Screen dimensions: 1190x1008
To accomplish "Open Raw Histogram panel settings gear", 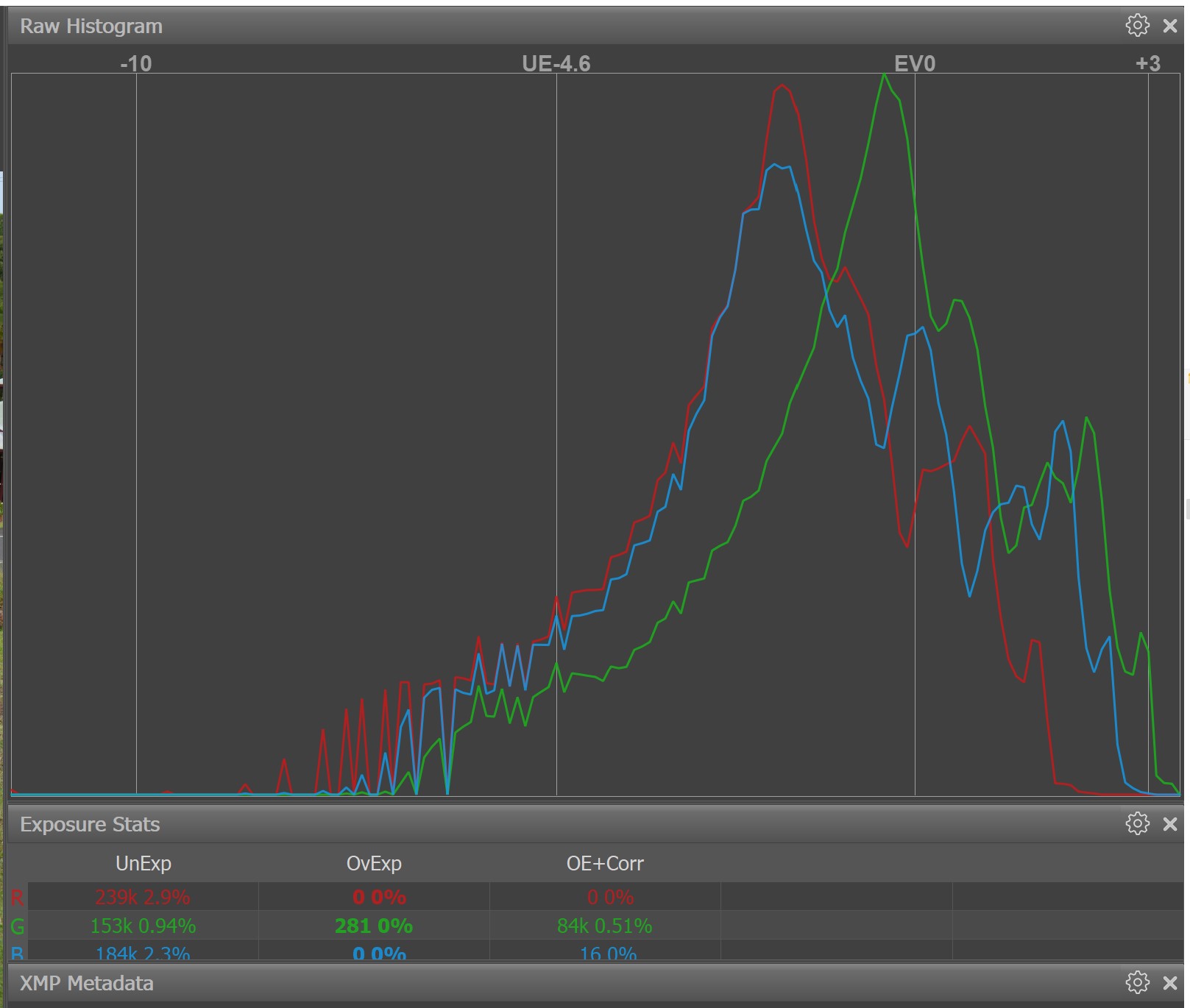I will click(x=1137, y=25).
